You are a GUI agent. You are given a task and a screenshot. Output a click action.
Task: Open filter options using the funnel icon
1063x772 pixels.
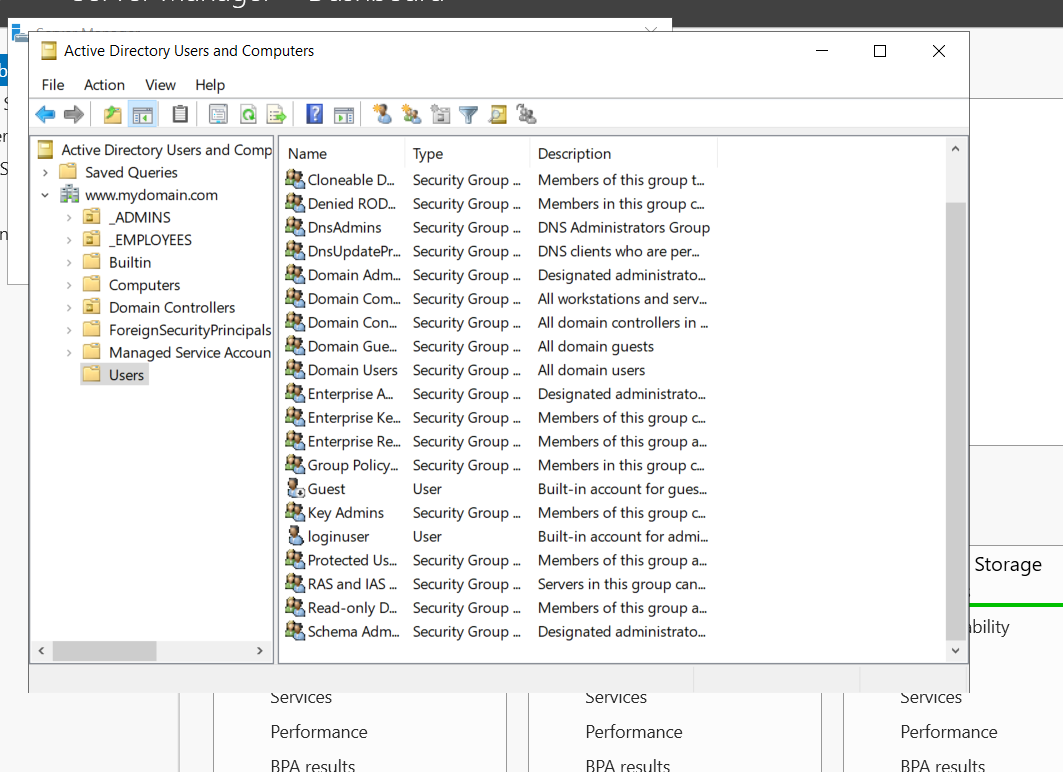468,114
